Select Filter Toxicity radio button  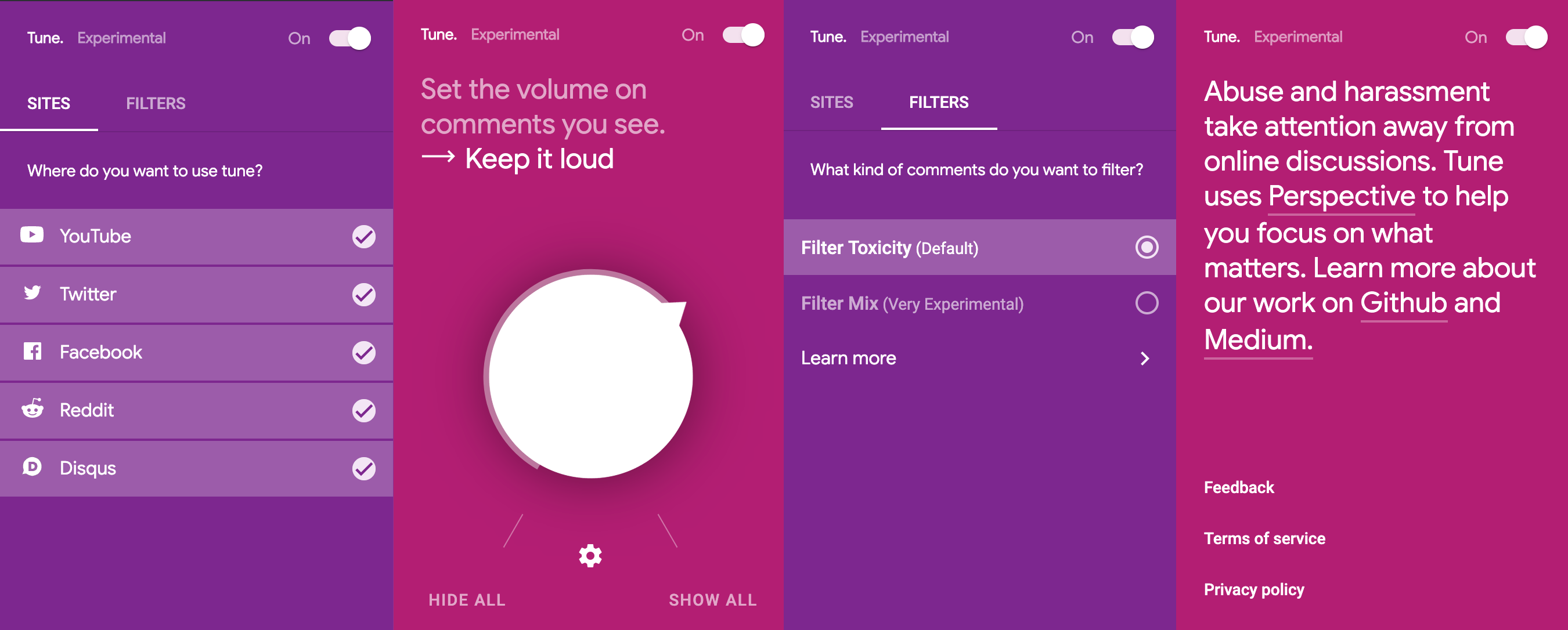[1146, 247]
